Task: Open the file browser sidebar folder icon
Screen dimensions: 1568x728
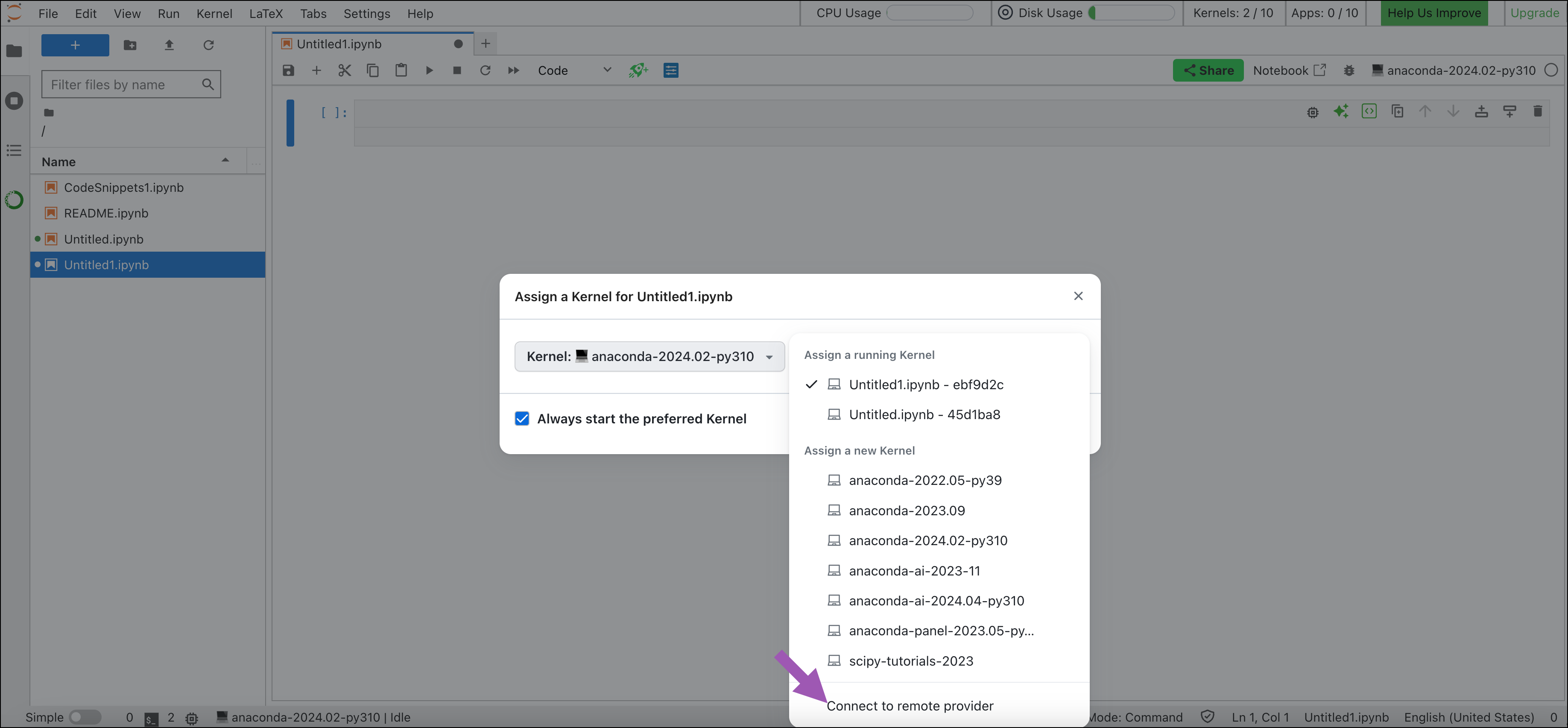Action: tap(14, 50)
